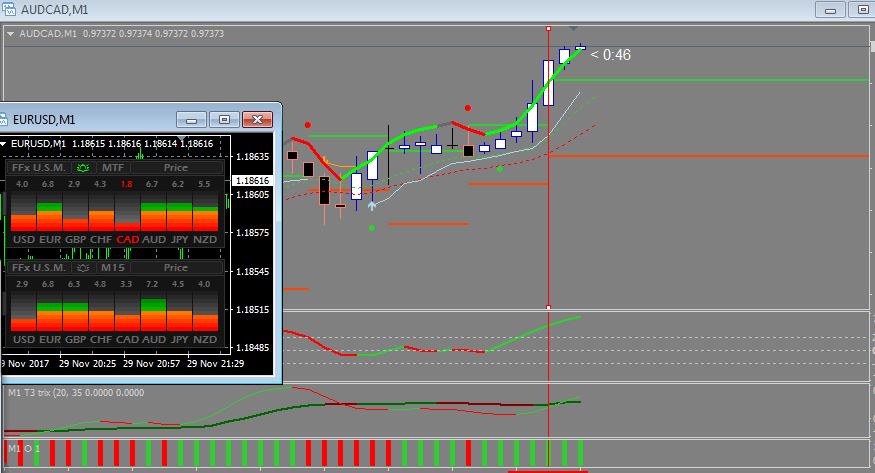The image size is (875, 473).
Task: Select GBP label in the MTF panel
Action: click(x=75, y=239)
